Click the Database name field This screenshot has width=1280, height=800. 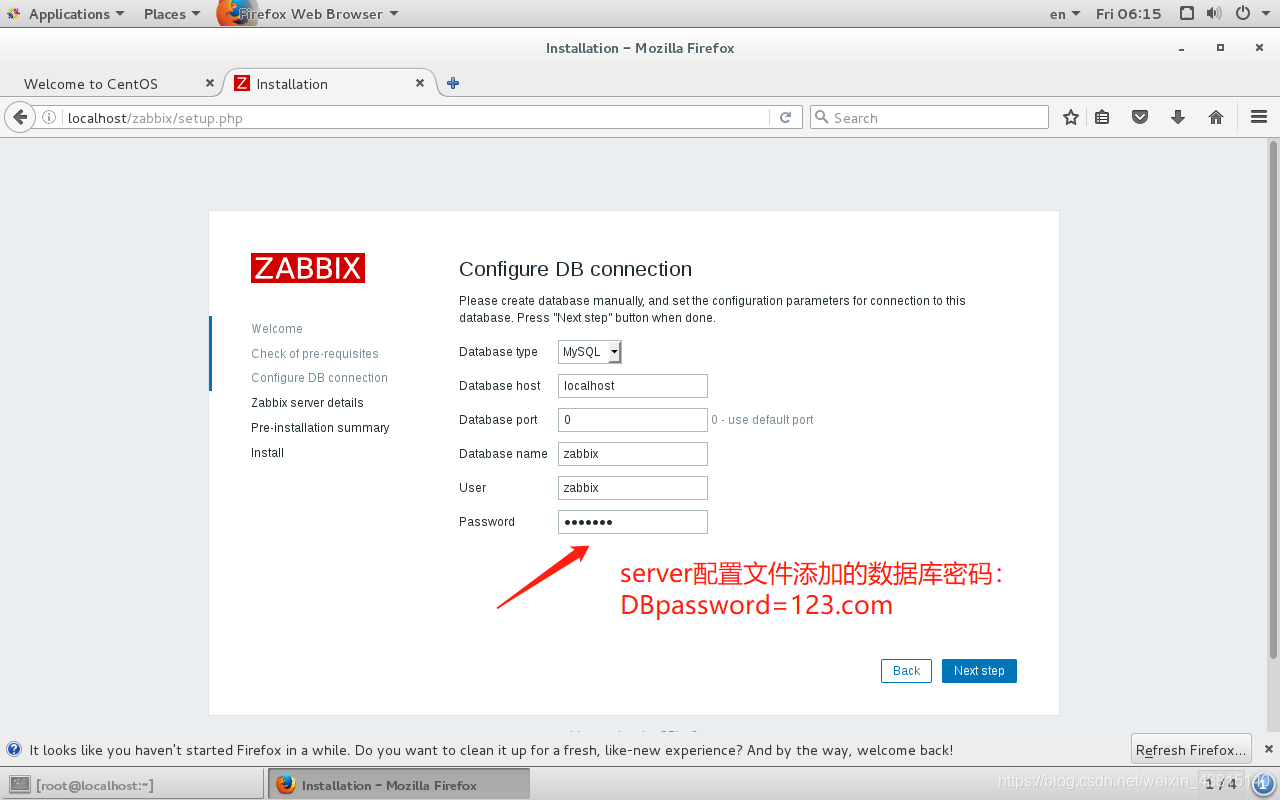click(x=633, y=454)
